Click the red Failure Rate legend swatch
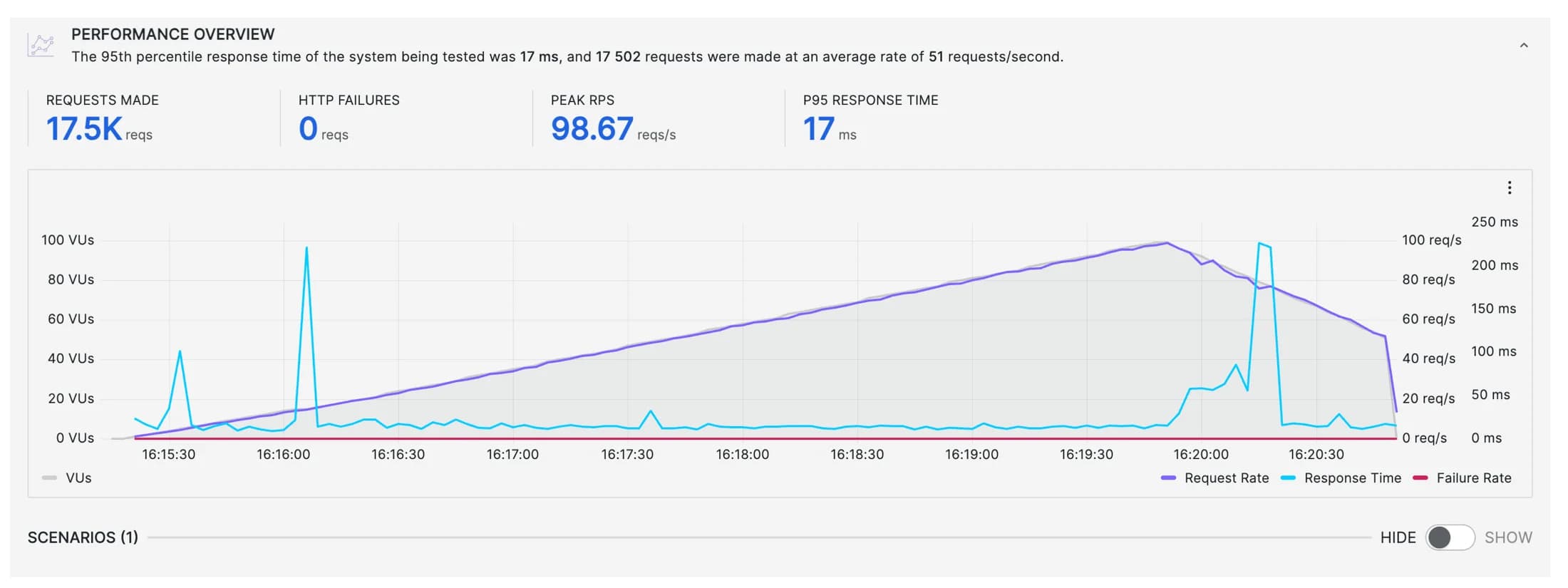The height and width of the screenshot is (588, 1568). 1420,478
